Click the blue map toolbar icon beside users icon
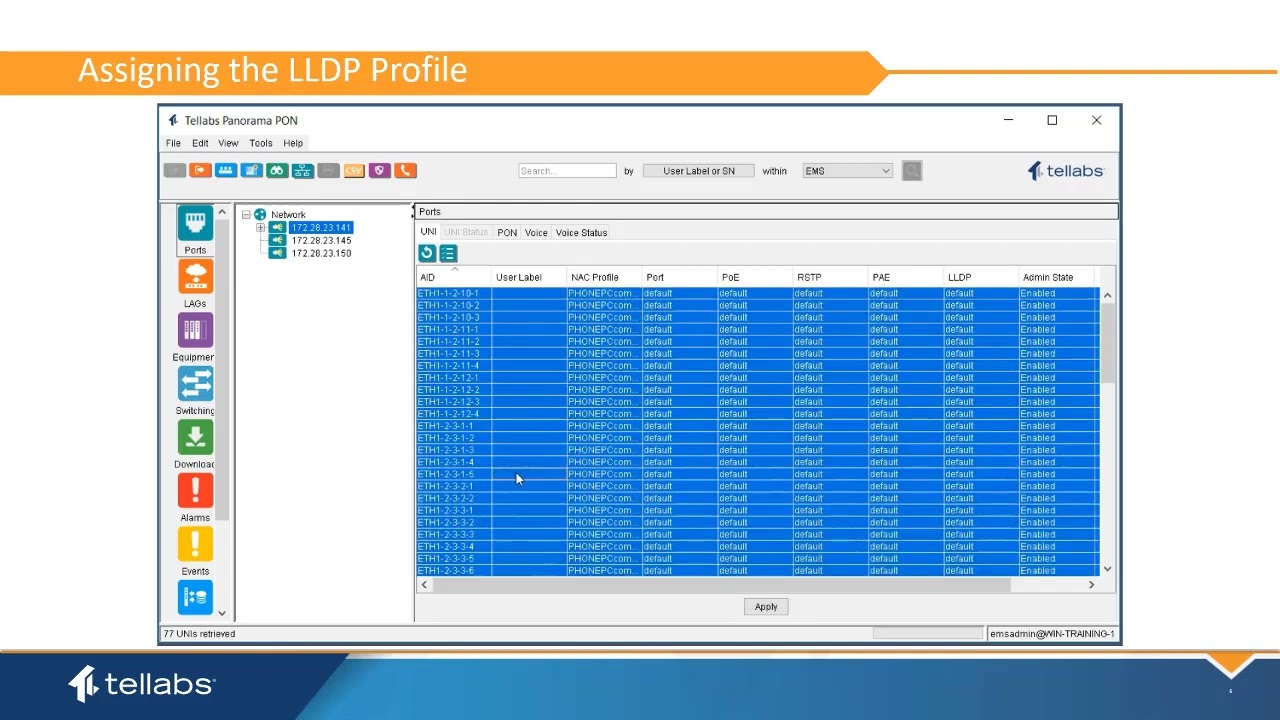Image resolution: width=1280 pixels, height=720 pixels. [251, 171]
